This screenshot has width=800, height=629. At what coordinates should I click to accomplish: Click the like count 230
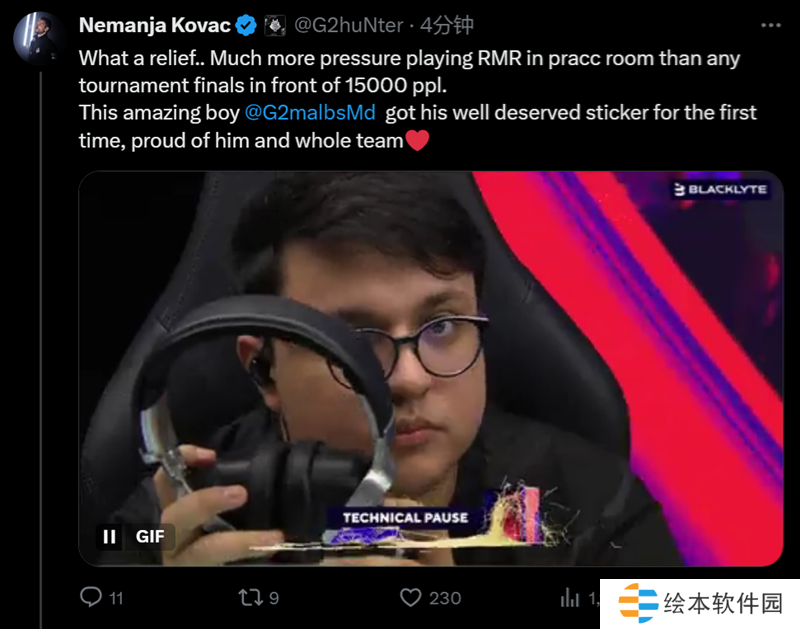coord(445,598)
